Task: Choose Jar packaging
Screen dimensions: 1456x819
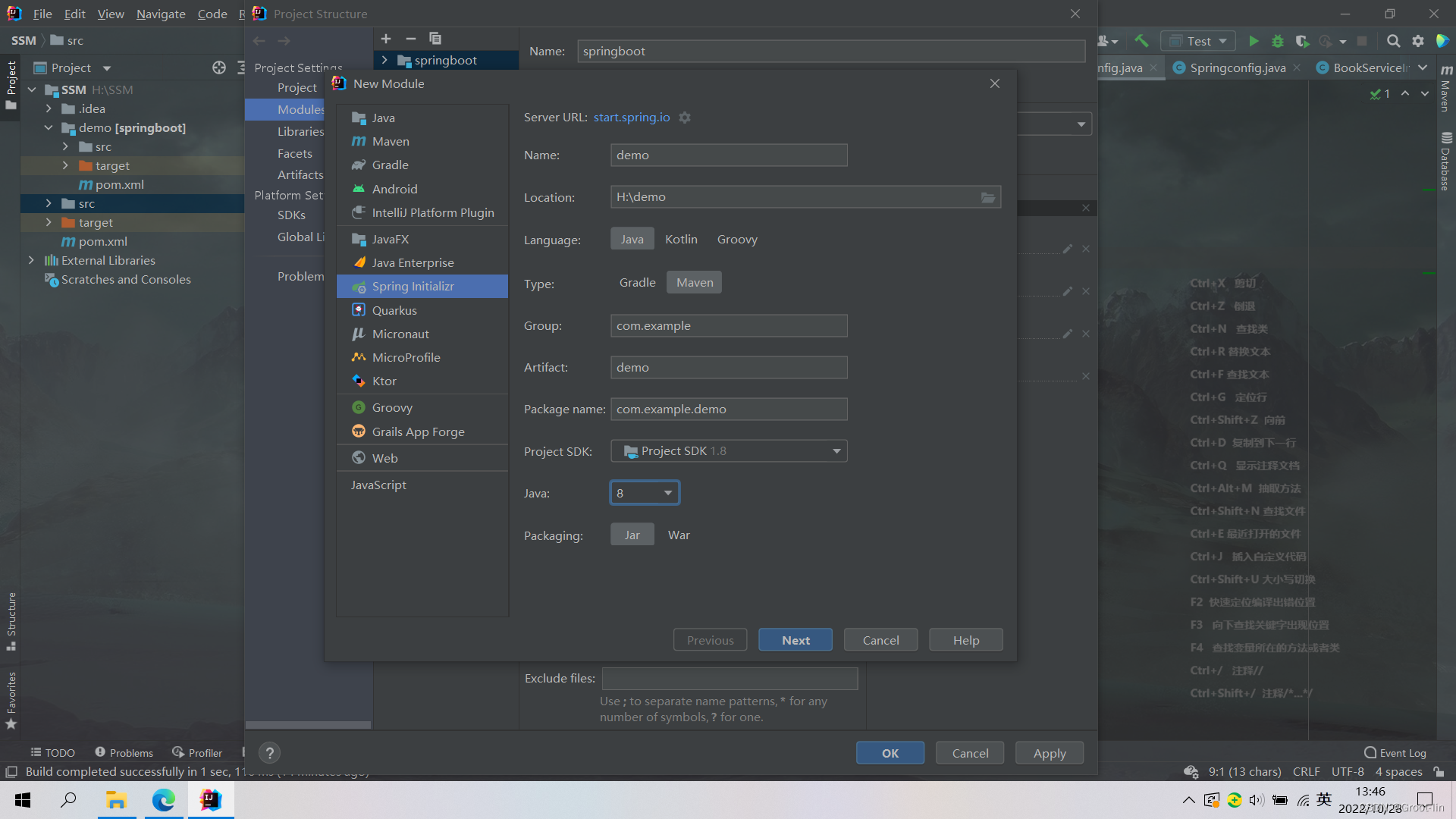Action: [x=632, y=535]
